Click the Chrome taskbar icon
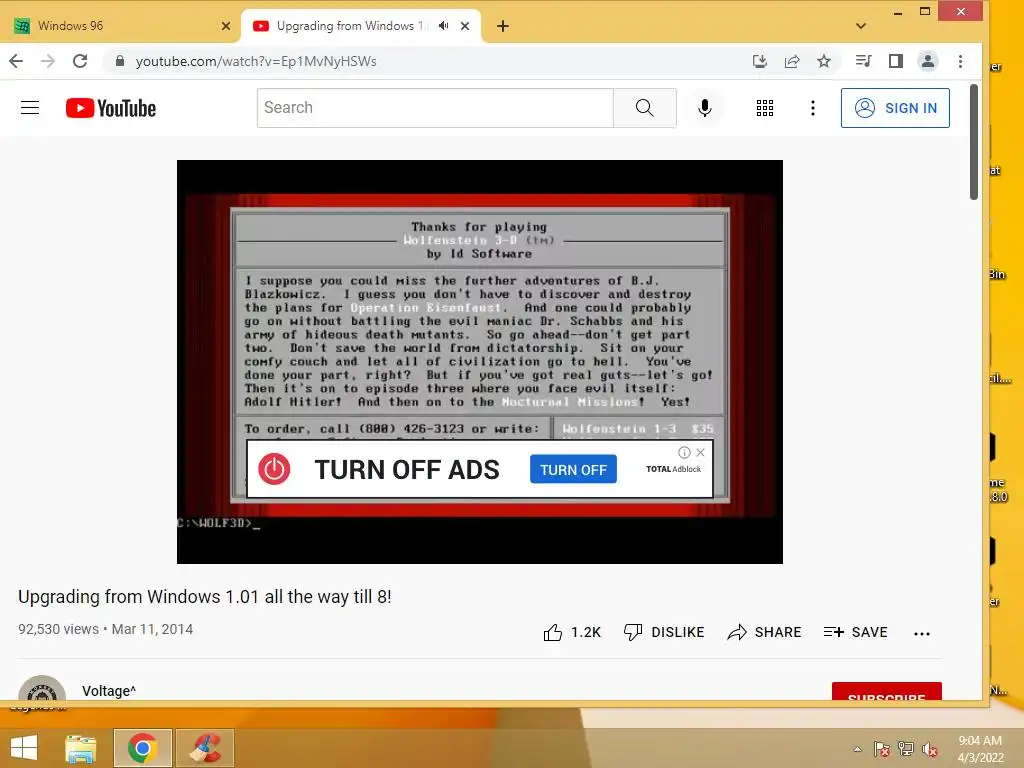1024x768 pixels. coord(142,748)
